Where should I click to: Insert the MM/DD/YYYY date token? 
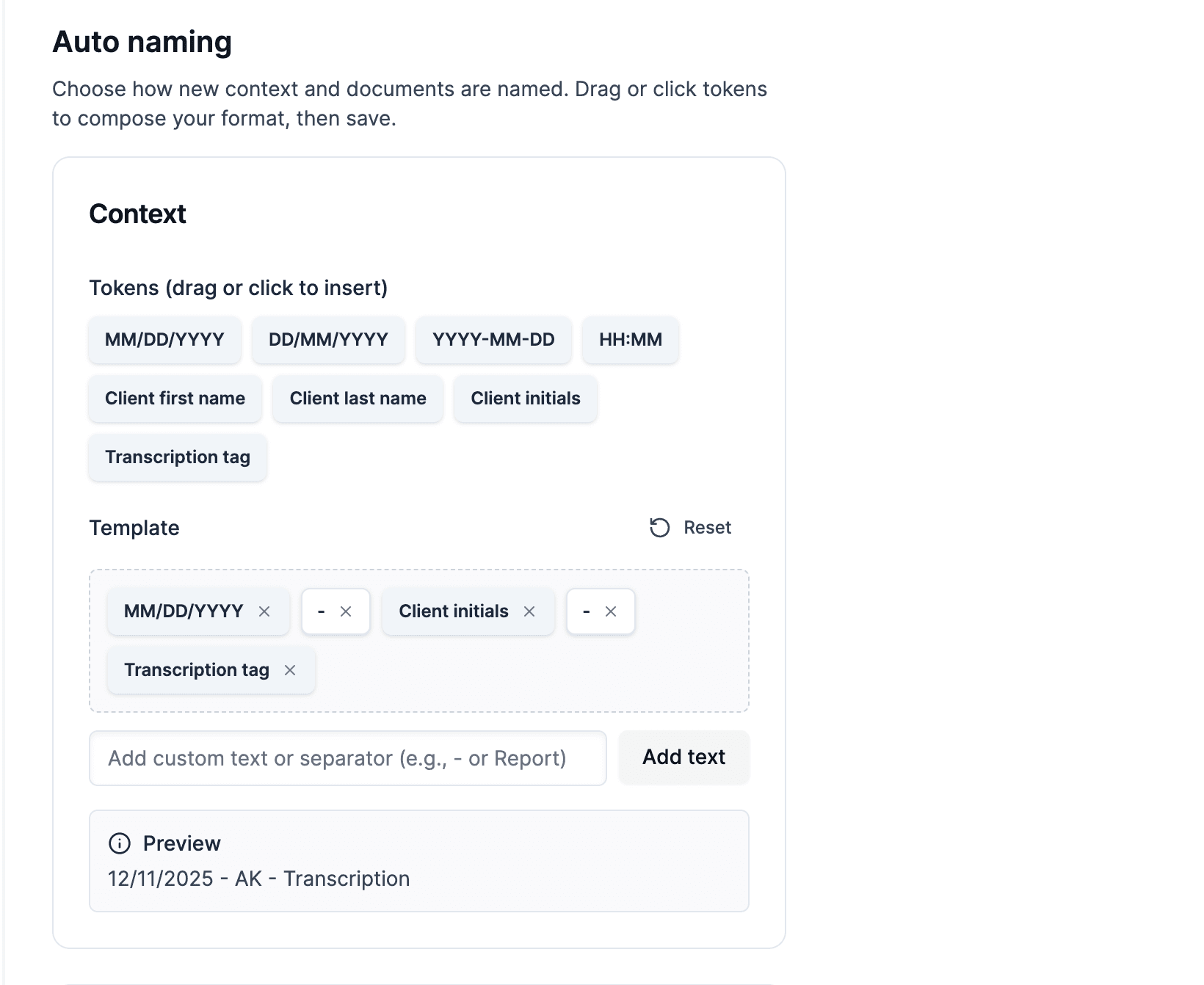click(164, 340)
